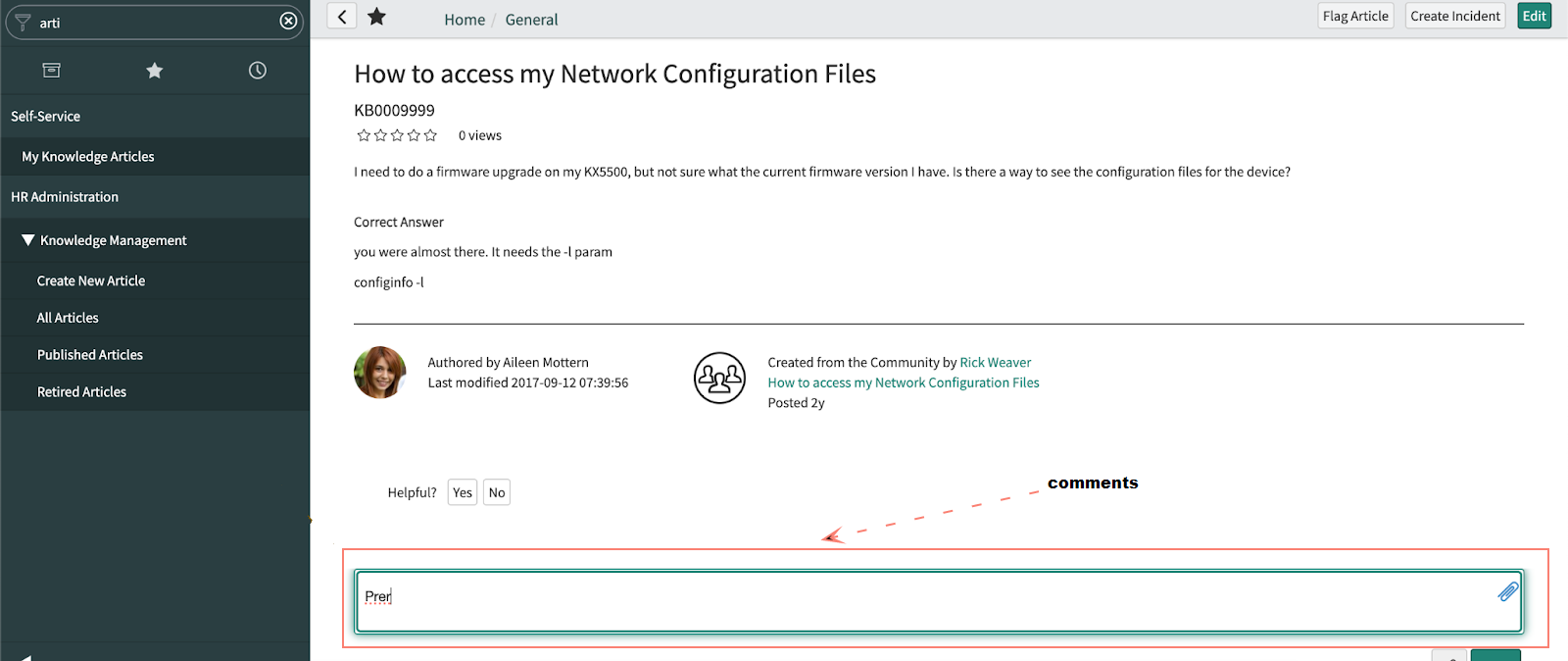Open the history clock tab
The height and width of the screenshot is (661, 1568).
pos(258,71)
